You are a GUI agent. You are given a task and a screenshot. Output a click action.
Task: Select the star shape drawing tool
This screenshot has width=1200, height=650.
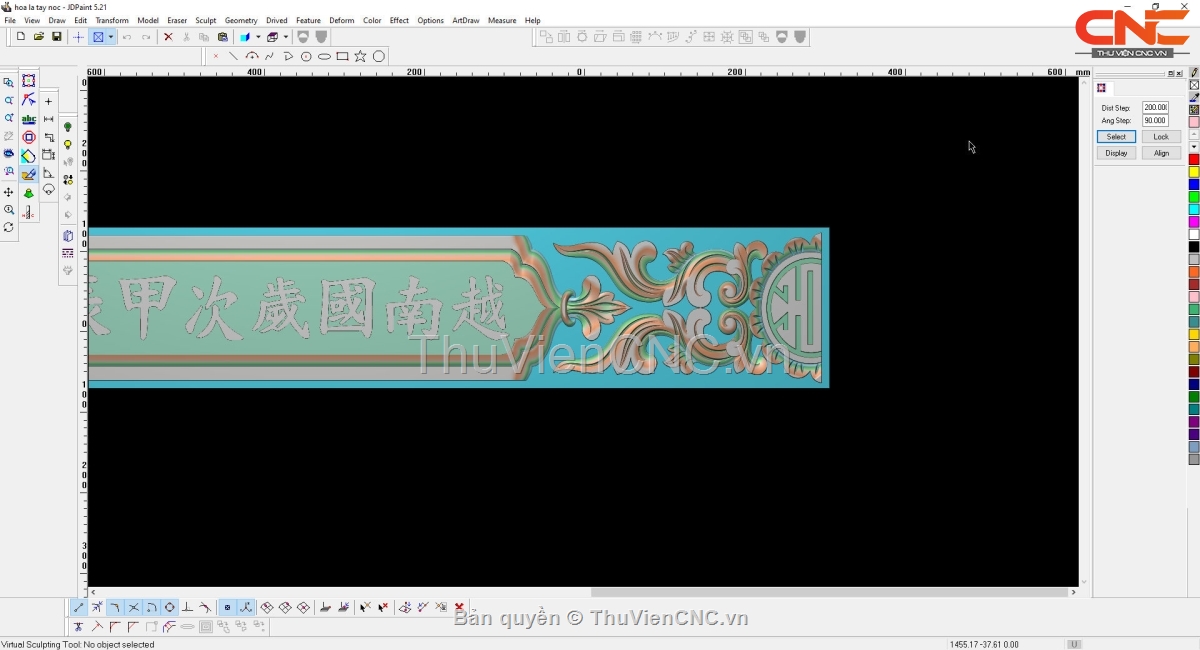tap(360, 56)
